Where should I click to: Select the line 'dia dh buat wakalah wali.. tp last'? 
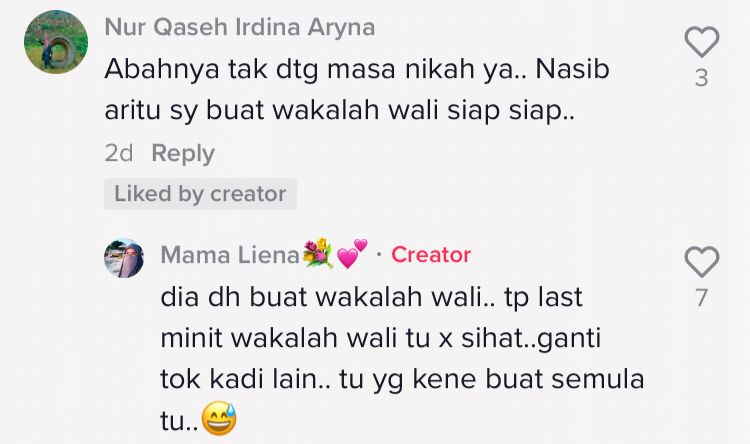[x=372, y=297]
